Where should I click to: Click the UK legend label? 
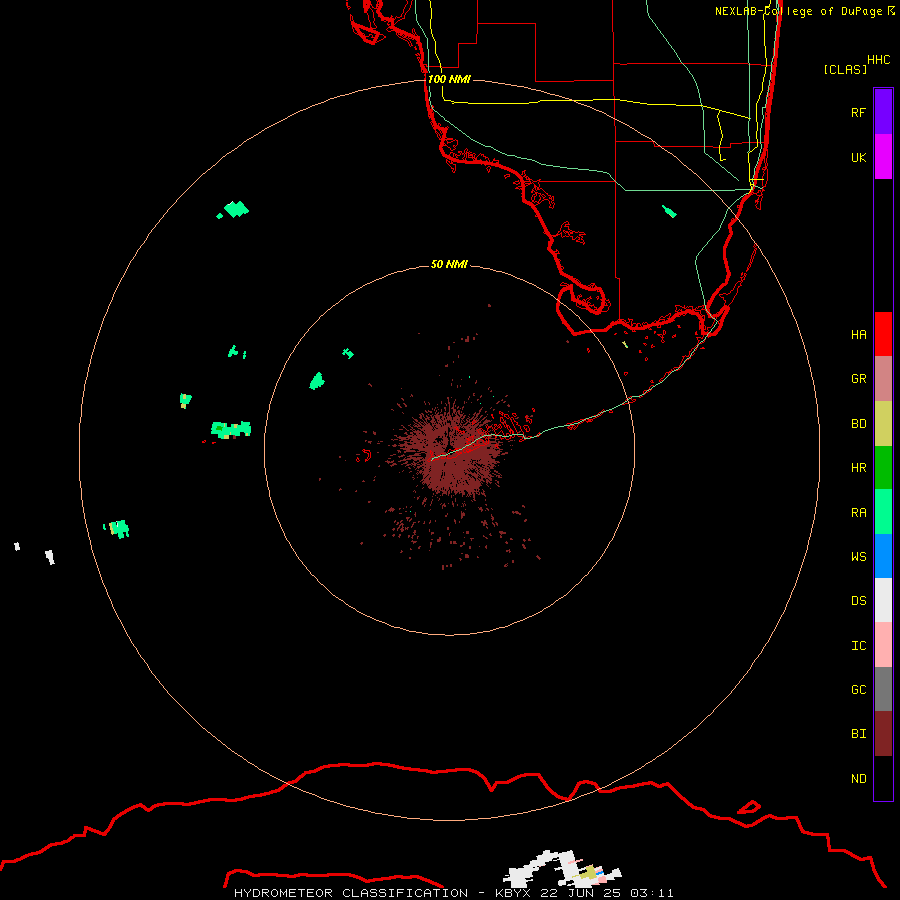[858, 157]
